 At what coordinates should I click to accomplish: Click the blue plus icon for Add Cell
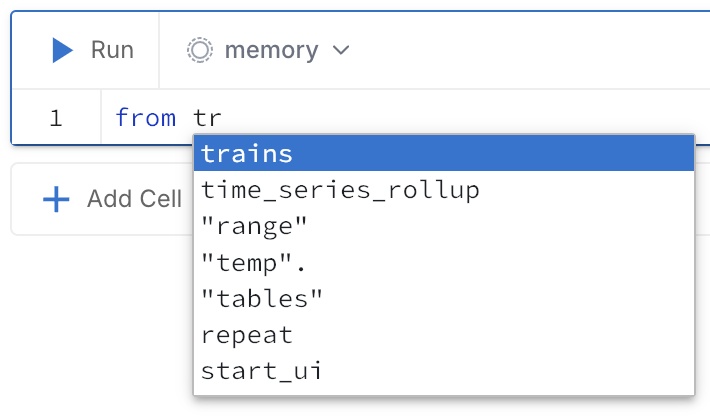coord(56,199)
